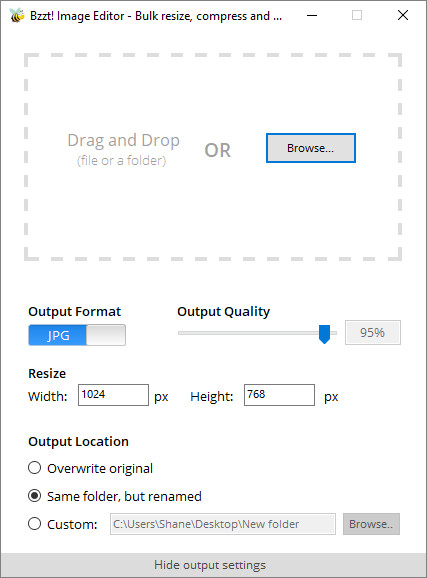The width and height of the screenshot is (427, 578).
Task: Click the 95% quality value box
Action: (x=372, y=332)
